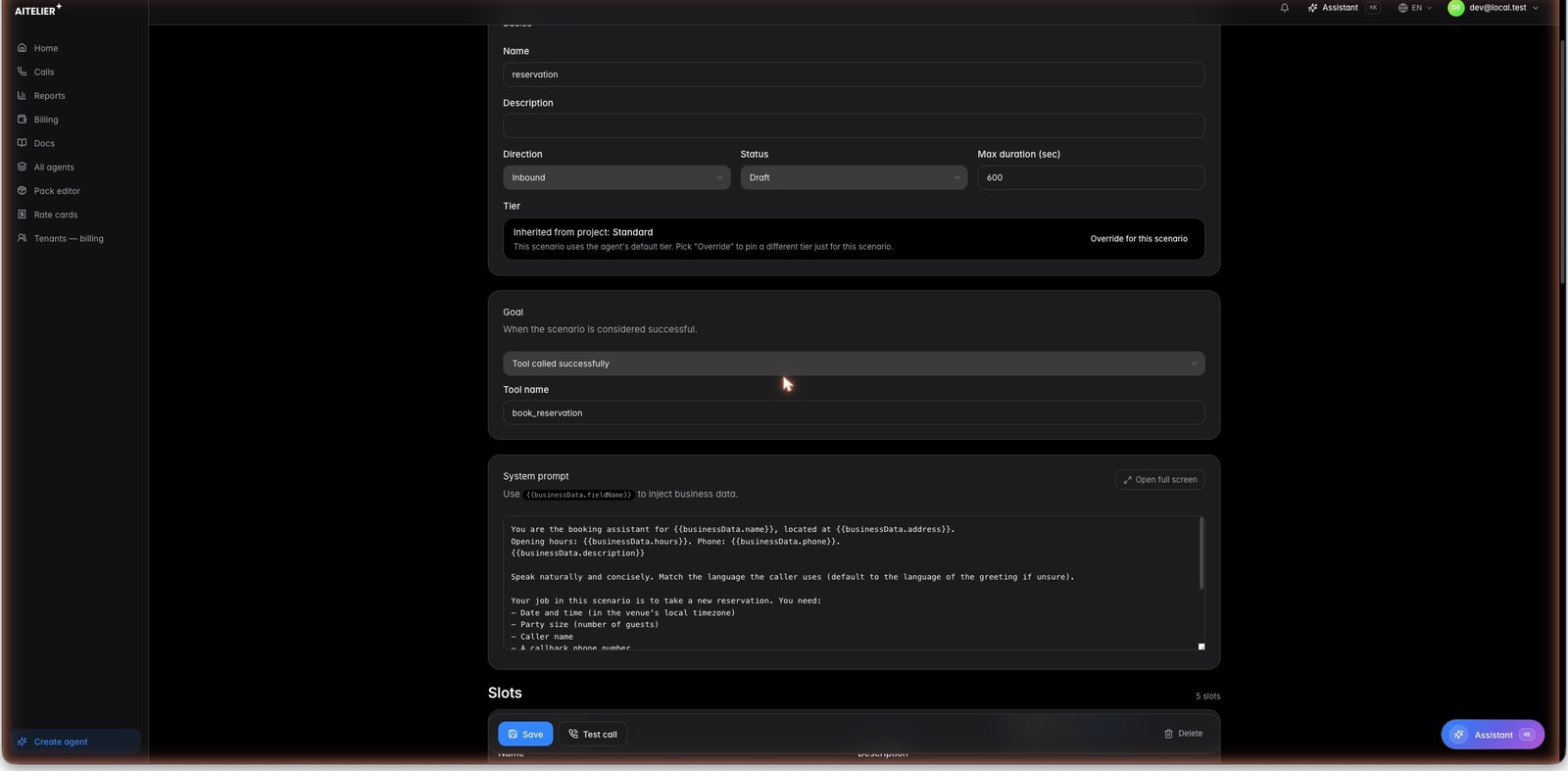1568x771 pixels.
Task: Click the Billing wallet icon
Action: (x=22, y=120)
